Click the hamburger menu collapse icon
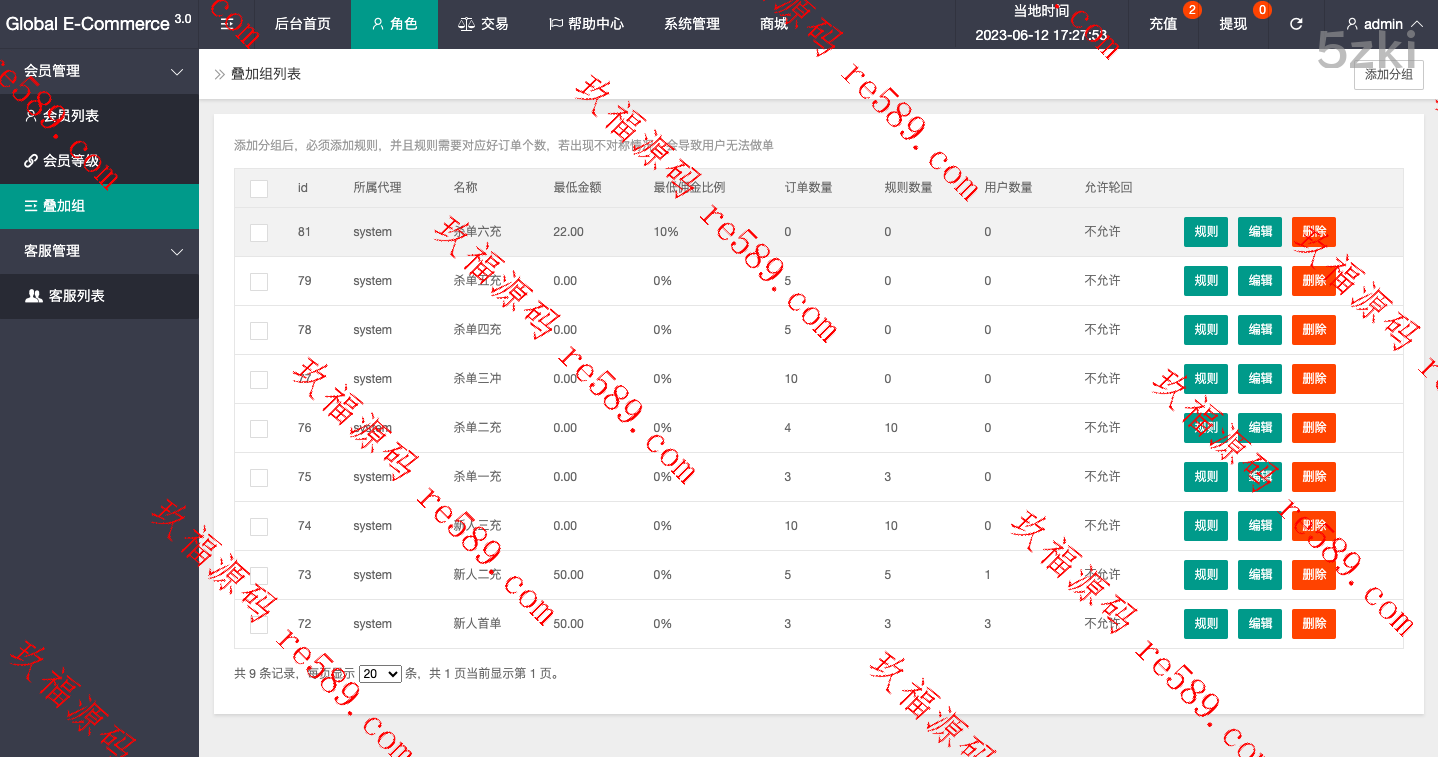The image size is (1438, 757). pyautogui.click(x=227, y=24)
